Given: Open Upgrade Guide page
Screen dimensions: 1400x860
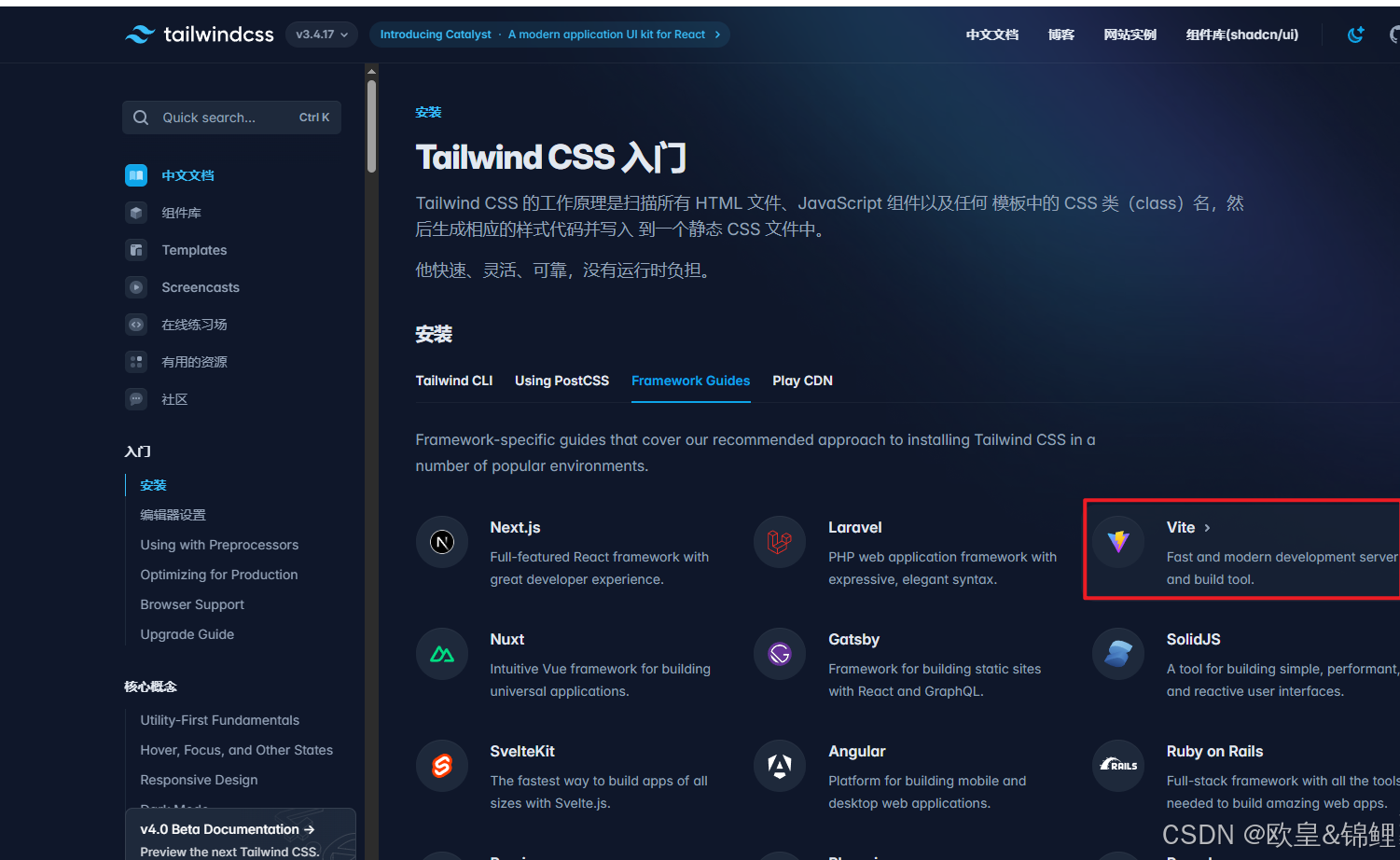Looking at the screenshot, I should pos(187,634).
